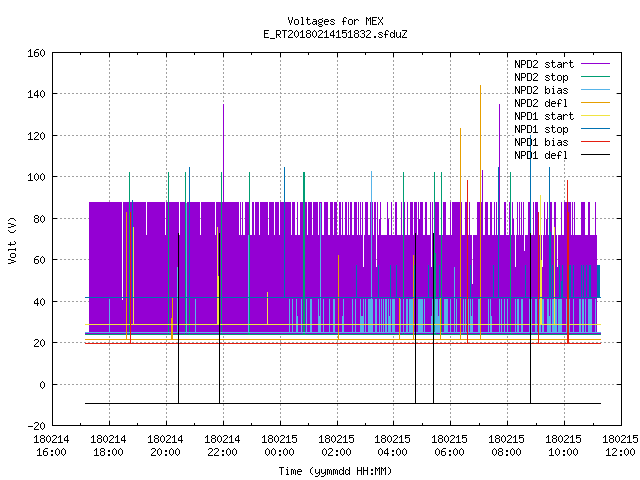Click the flat black NPD1 defl baseline
This screenshot has height=480, width=640.
[343, 403]
